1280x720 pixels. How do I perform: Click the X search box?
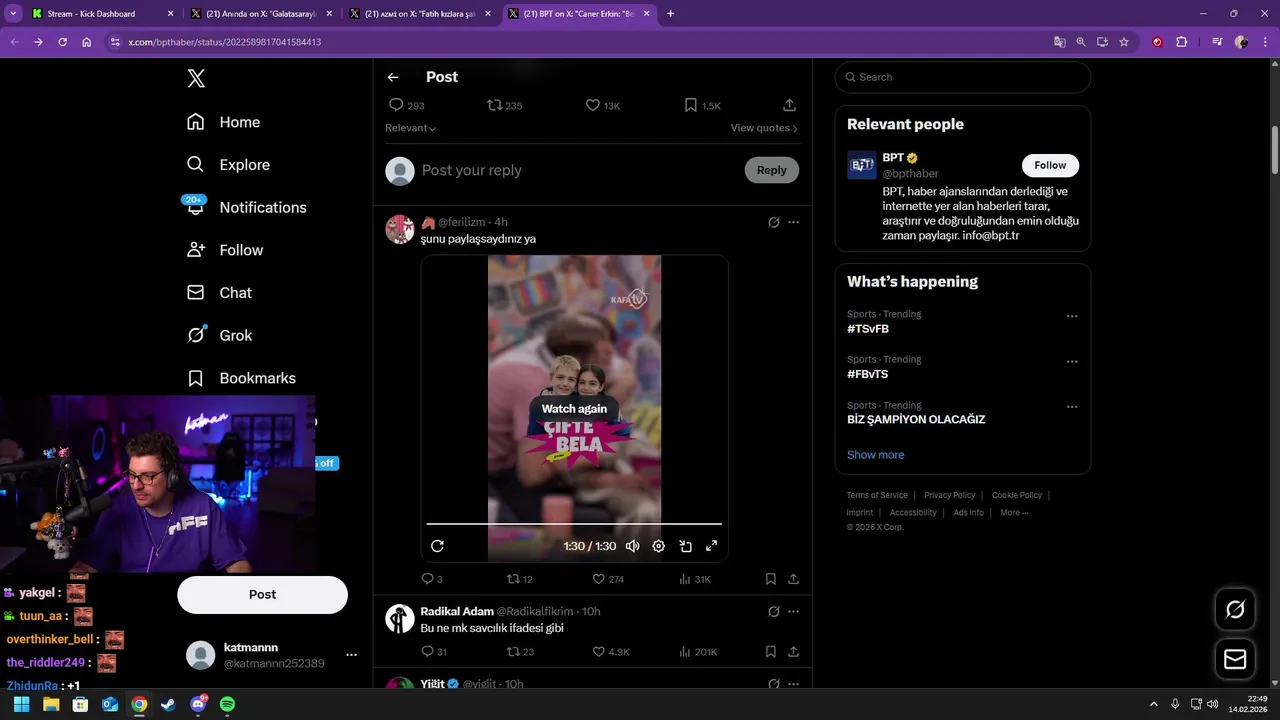[x=963, y=77]
